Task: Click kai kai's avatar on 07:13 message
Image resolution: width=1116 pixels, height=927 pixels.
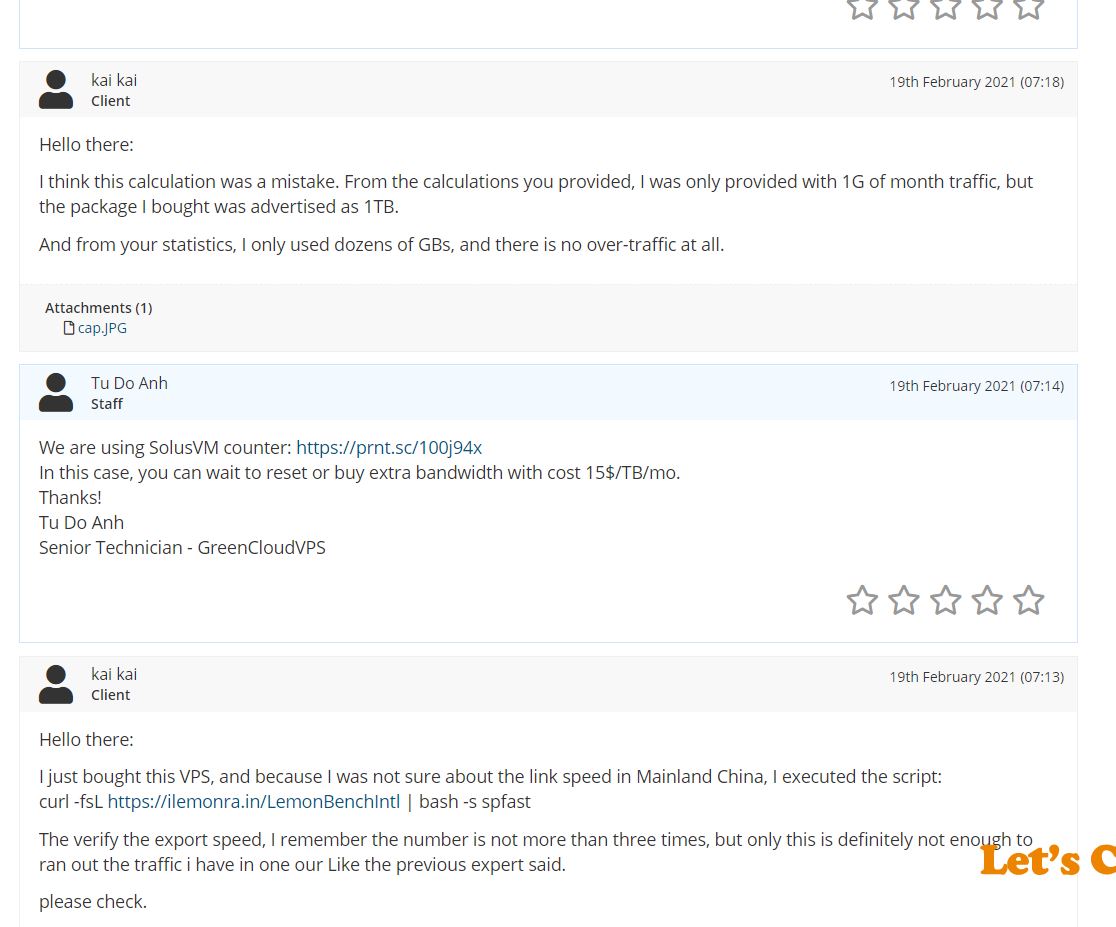Action: coord(56,684)
